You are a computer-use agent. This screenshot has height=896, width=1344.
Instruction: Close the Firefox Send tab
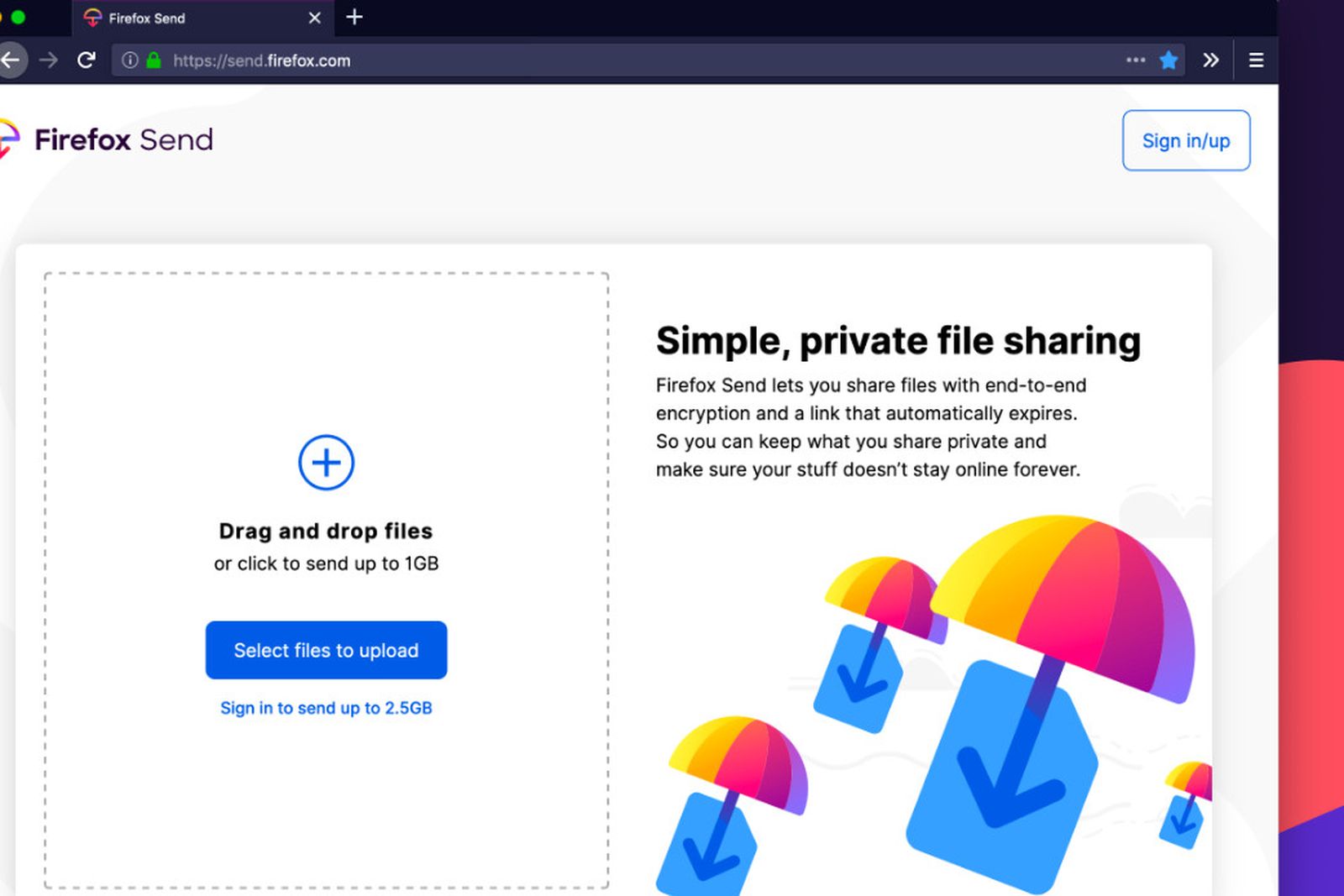[x=315, y=18]
